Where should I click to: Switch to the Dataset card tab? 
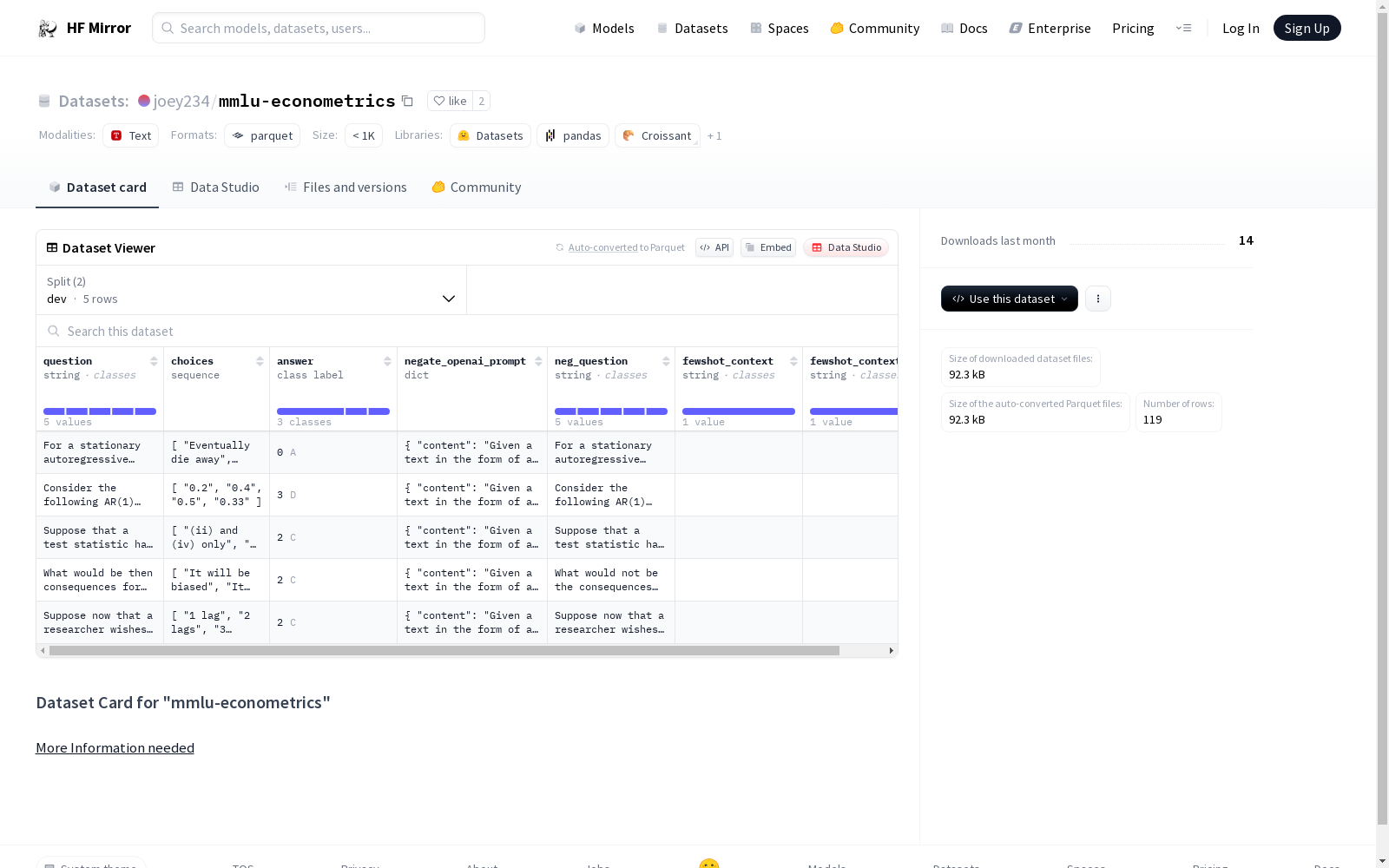97,187
